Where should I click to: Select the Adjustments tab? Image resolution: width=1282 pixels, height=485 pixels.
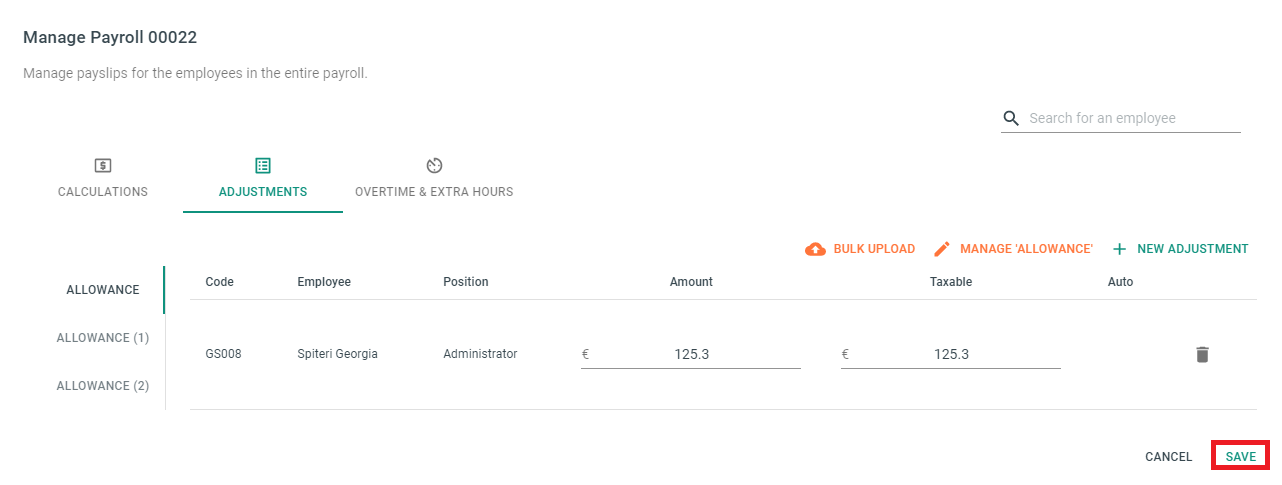click(x=263, y=178)
